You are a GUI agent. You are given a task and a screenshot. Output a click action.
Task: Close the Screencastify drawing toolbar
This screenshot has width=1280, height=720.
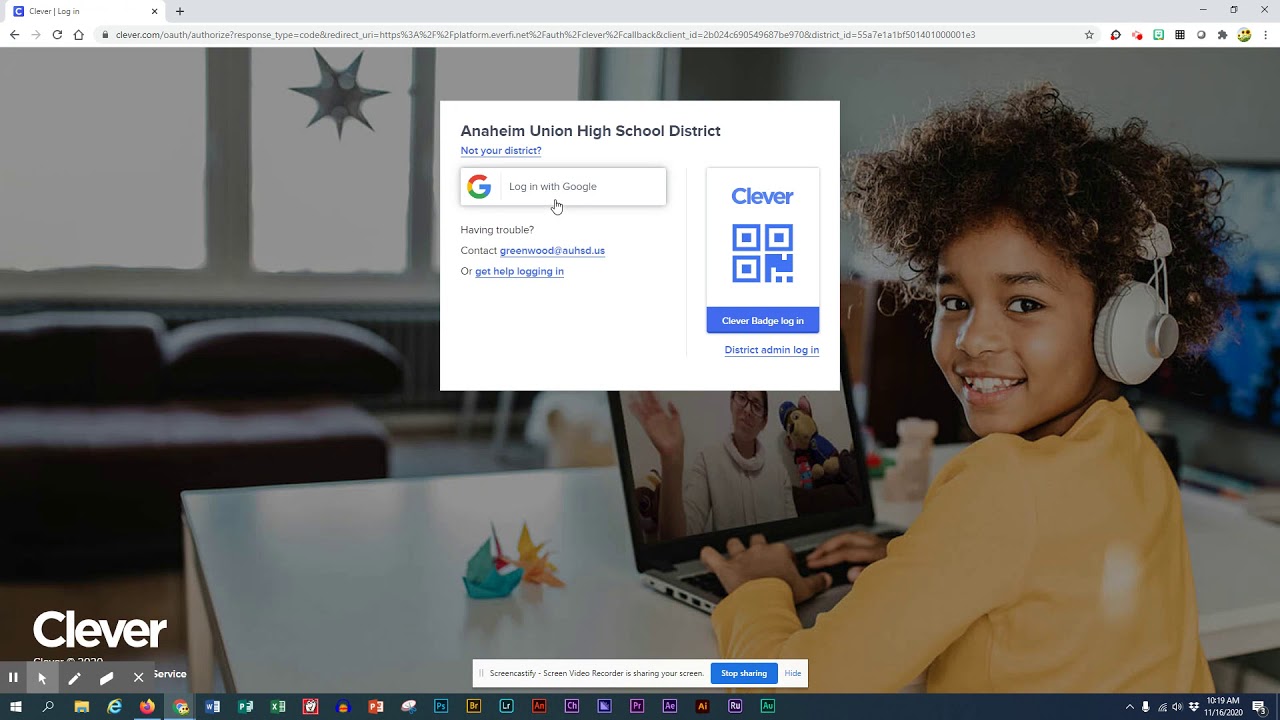pos(138,677)
